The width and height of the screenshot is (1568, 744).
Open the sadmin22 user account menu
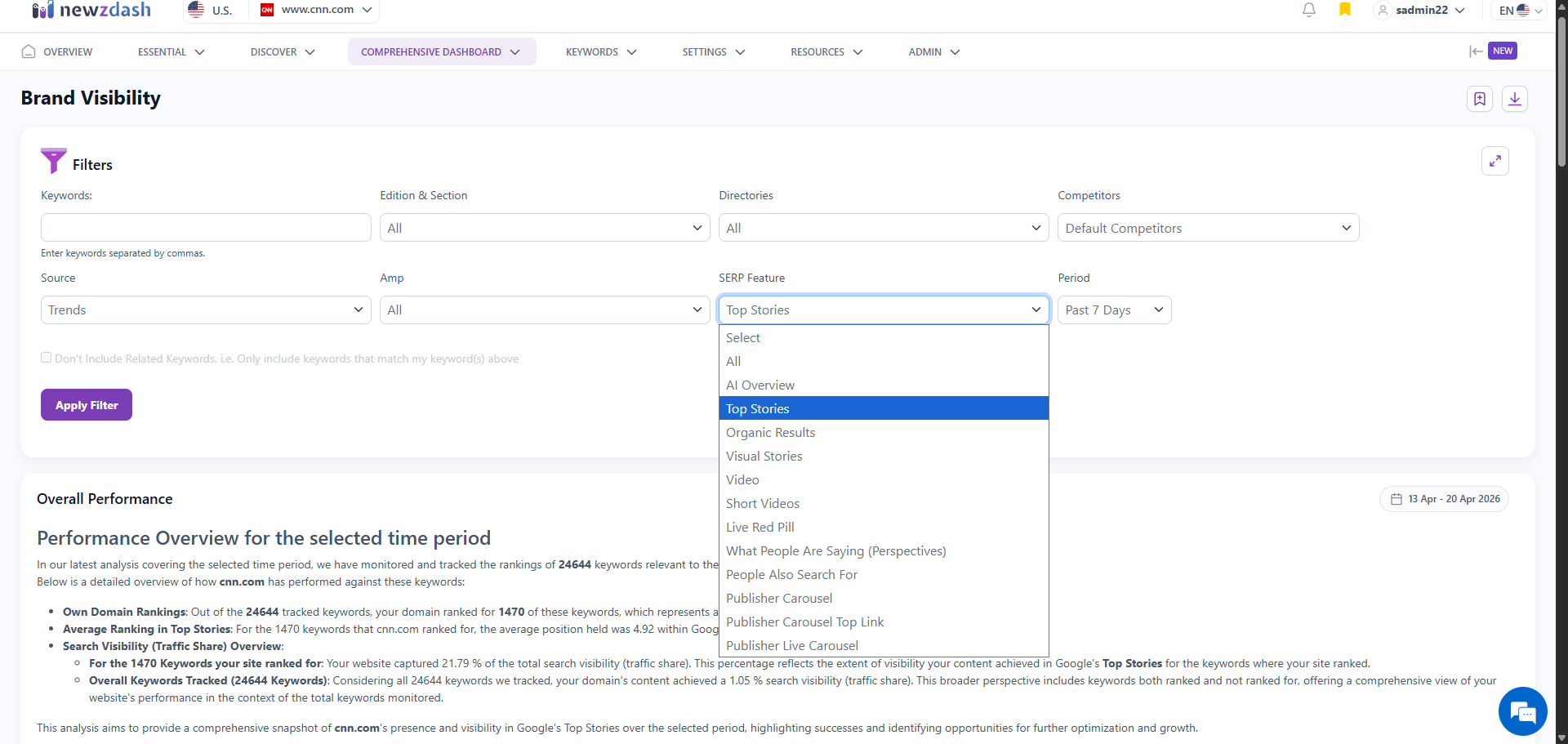(1421, 11)
